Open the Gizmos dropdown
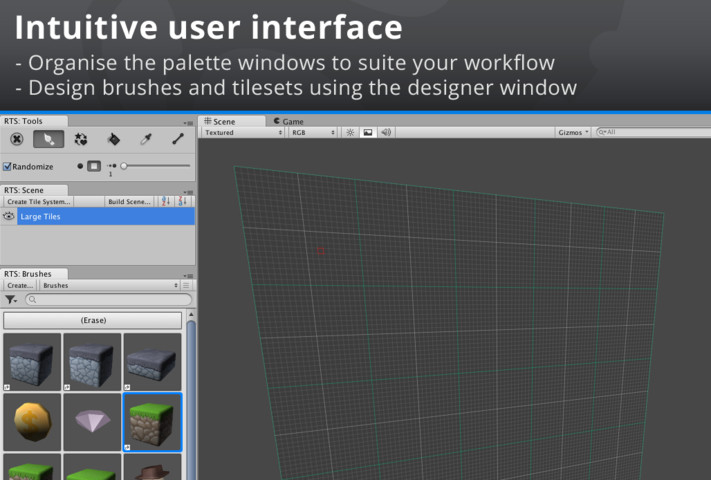 [x=573, y=132]
